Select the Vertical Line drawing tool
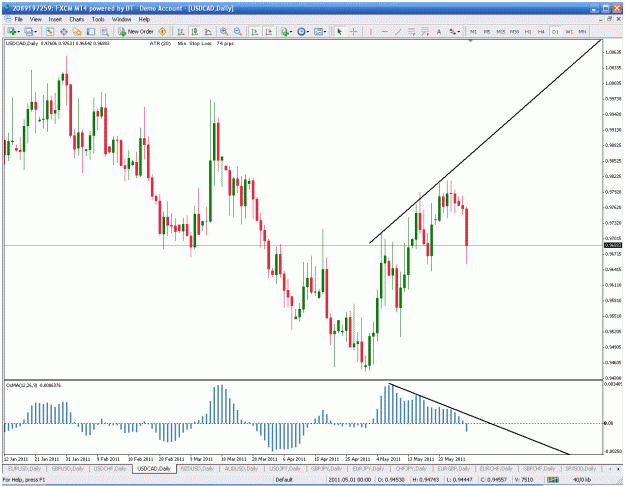 [x=371, y=31]
